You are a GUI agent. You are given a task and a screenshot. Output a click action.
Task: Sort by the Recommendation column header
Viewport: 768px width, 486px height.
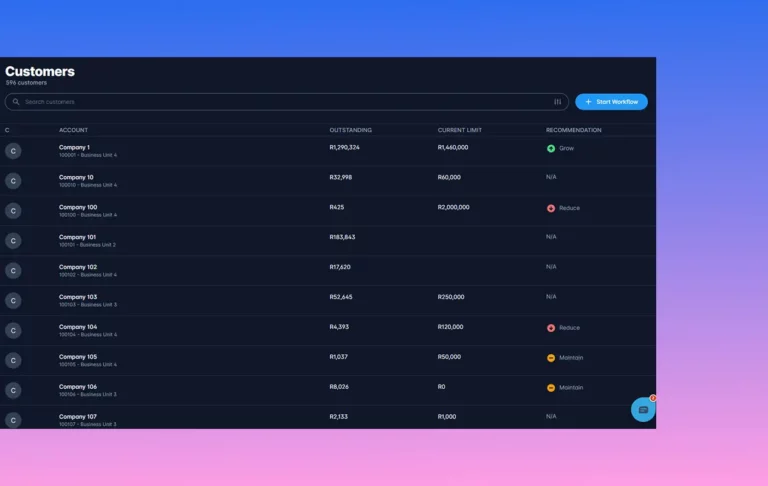click(x=573, y=130)
